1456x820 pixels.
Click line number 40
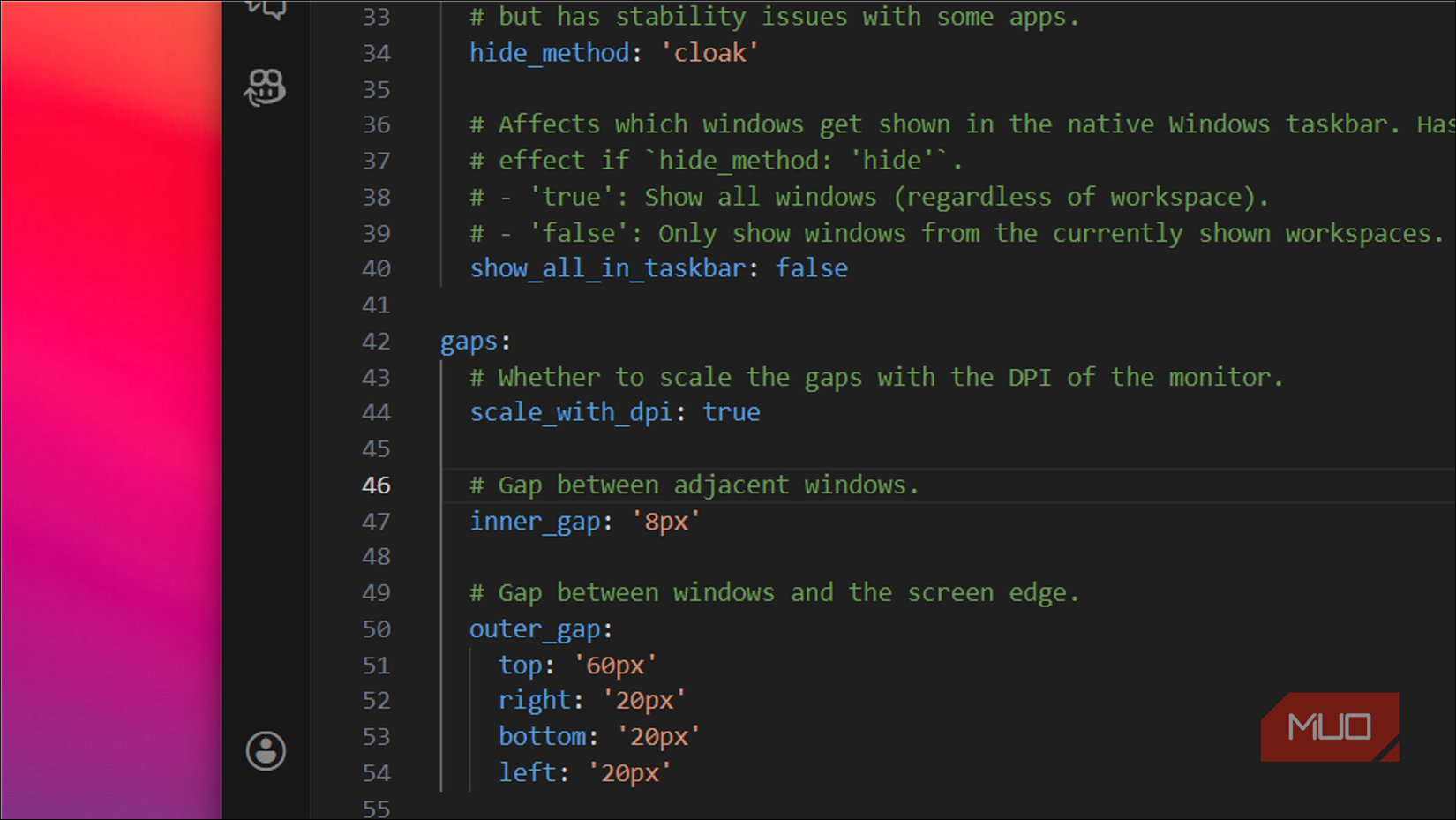point(376,267)
